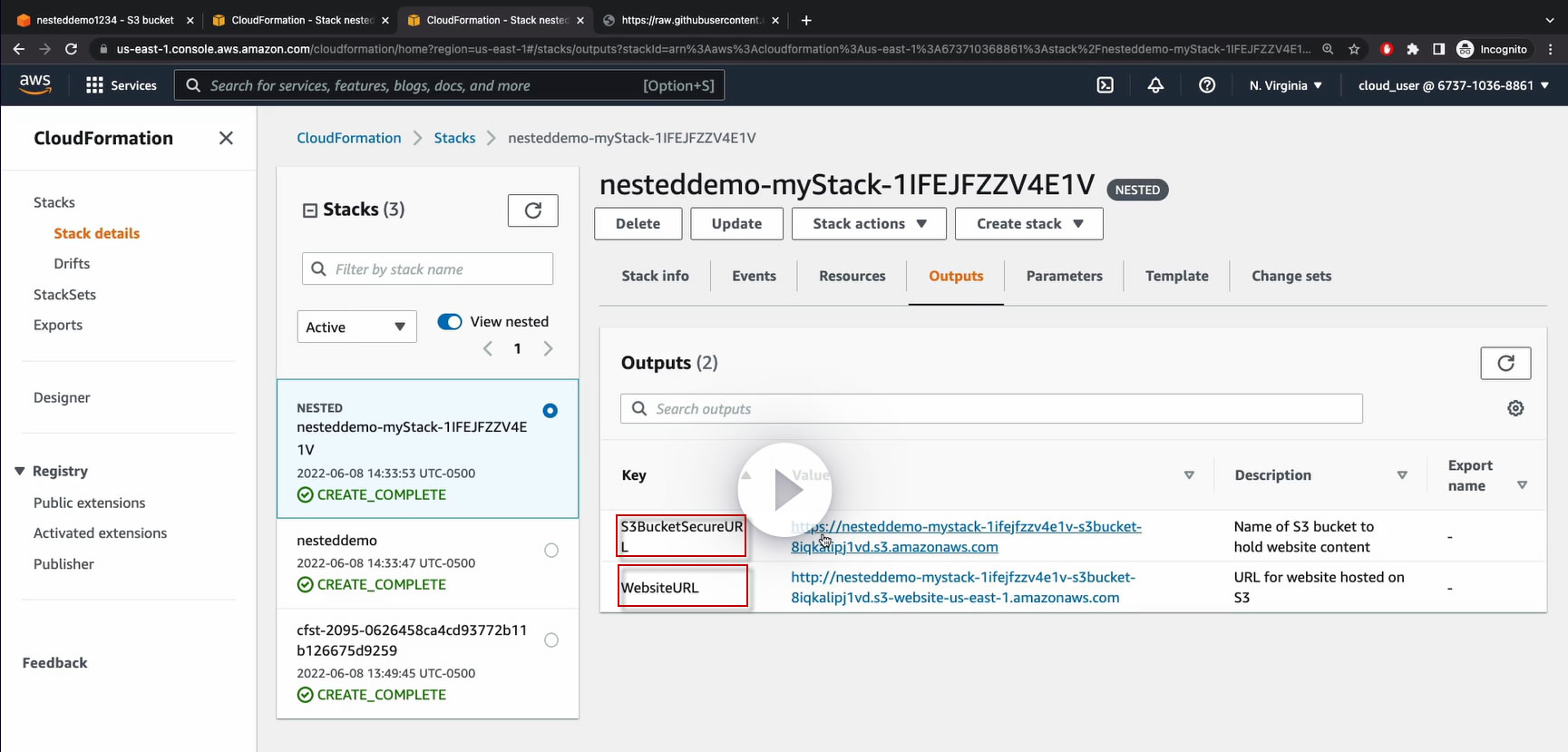The width and height of the screenshot is (1568, 752).
Task: Open the WebsiteURL http link
Action: [x=963, y=587]
